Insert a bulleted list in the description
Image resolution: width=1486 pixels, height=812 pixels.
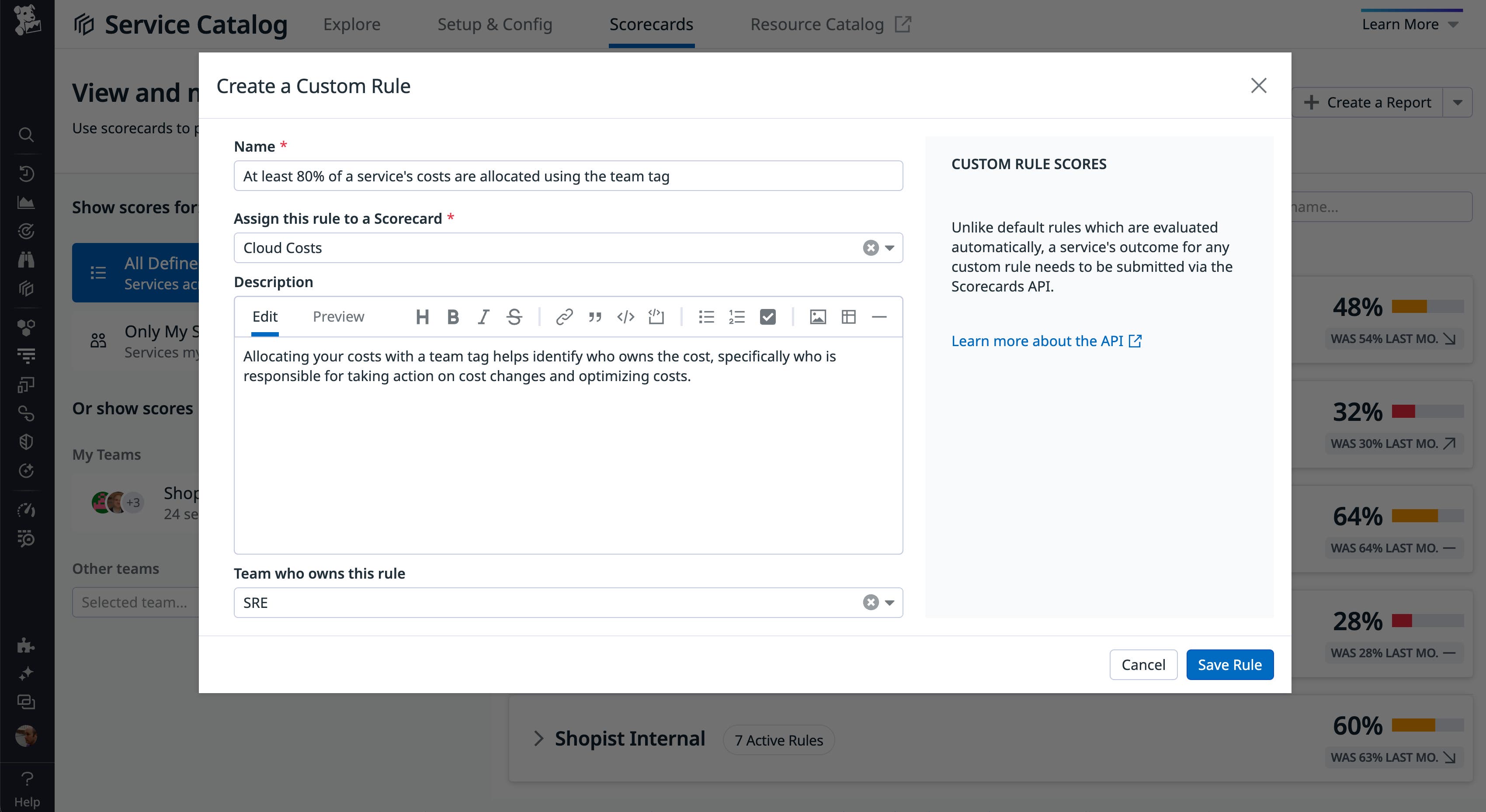pos(706,316)
